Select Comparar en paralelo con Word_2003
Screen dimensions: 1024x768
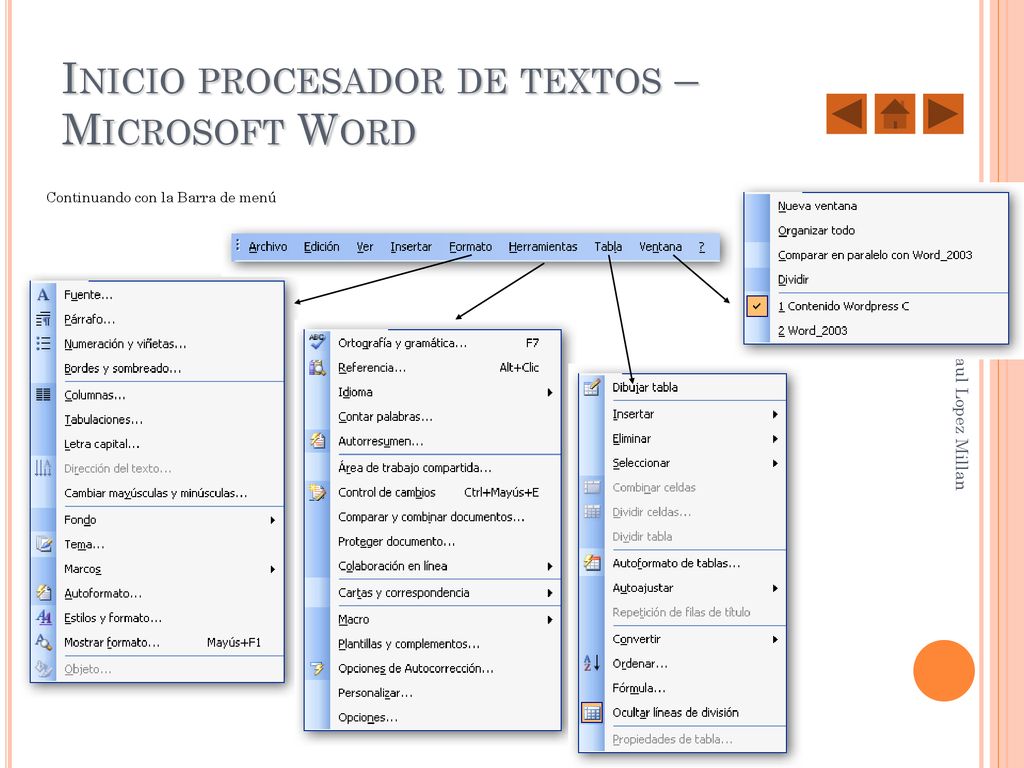[x=875, y=255]
